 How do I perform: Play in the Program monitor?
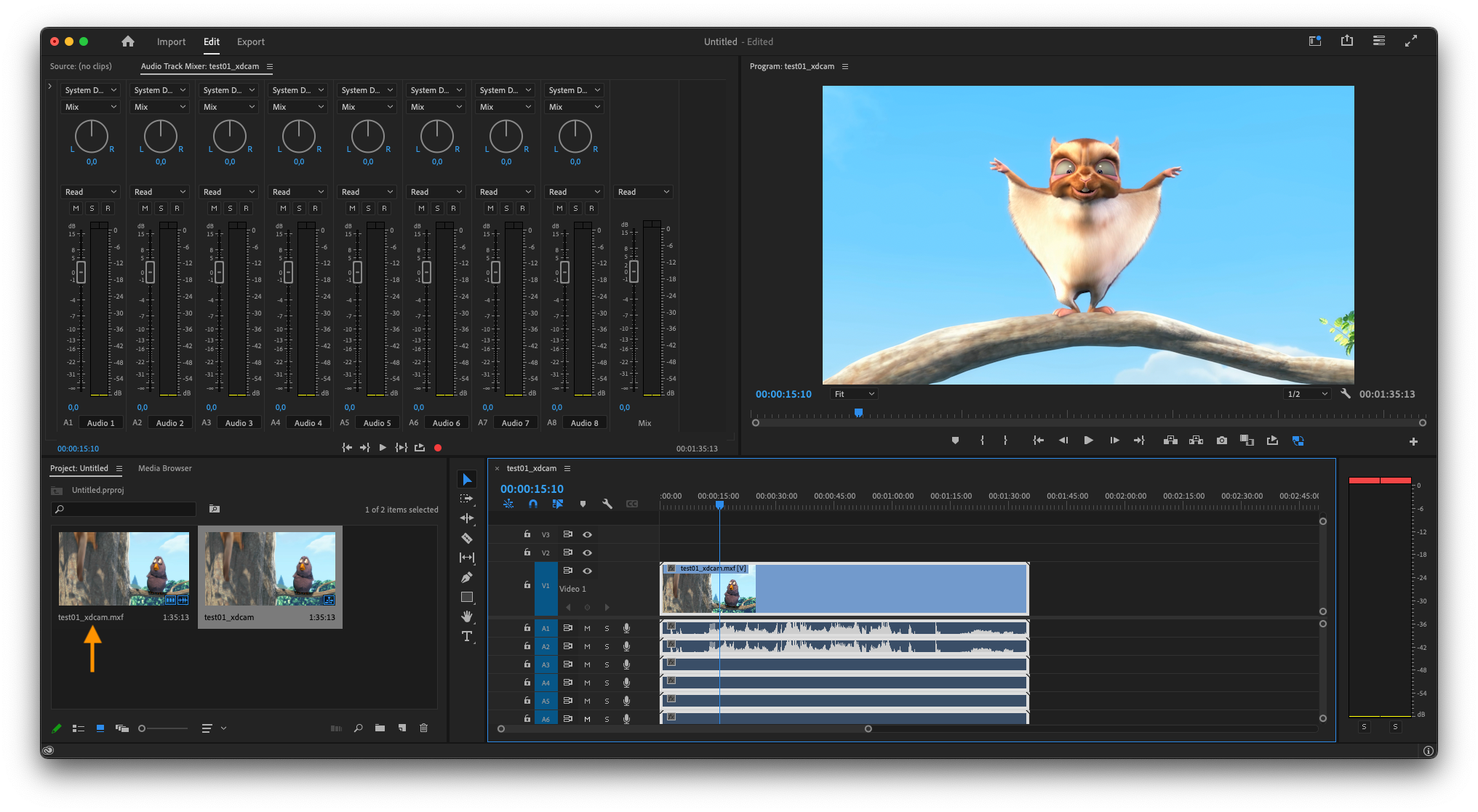click(1089, 441)
